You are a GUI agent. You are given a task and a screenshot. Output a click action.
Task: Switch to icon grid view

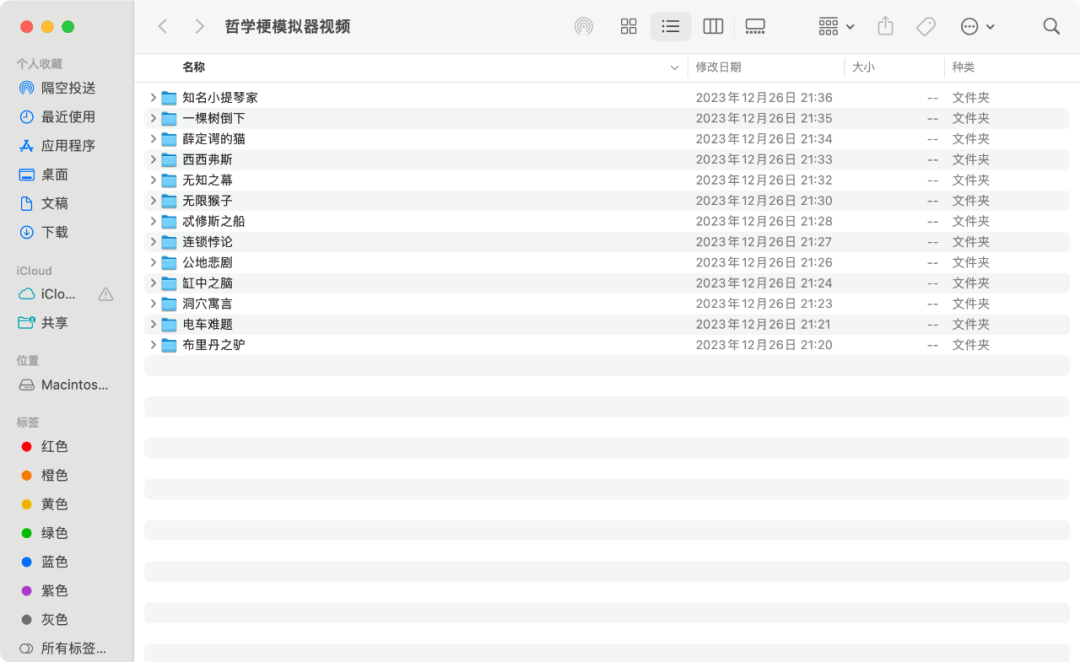coord(628,27)
